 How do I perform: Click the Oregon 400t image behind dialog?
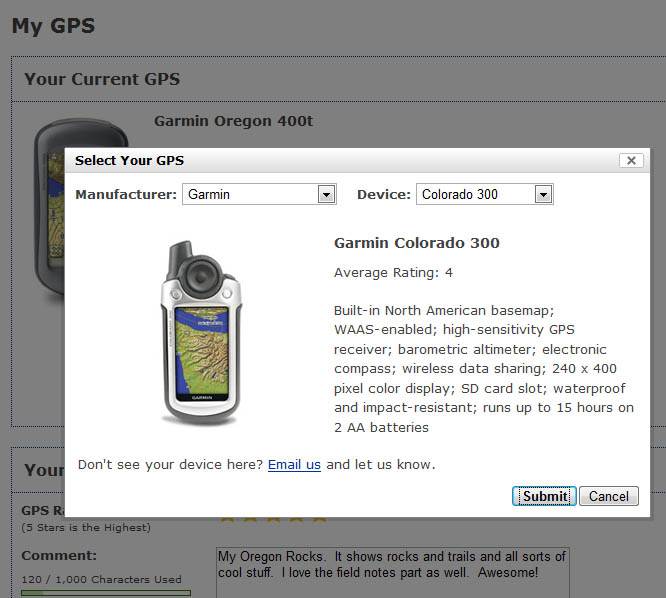[49, 212]
